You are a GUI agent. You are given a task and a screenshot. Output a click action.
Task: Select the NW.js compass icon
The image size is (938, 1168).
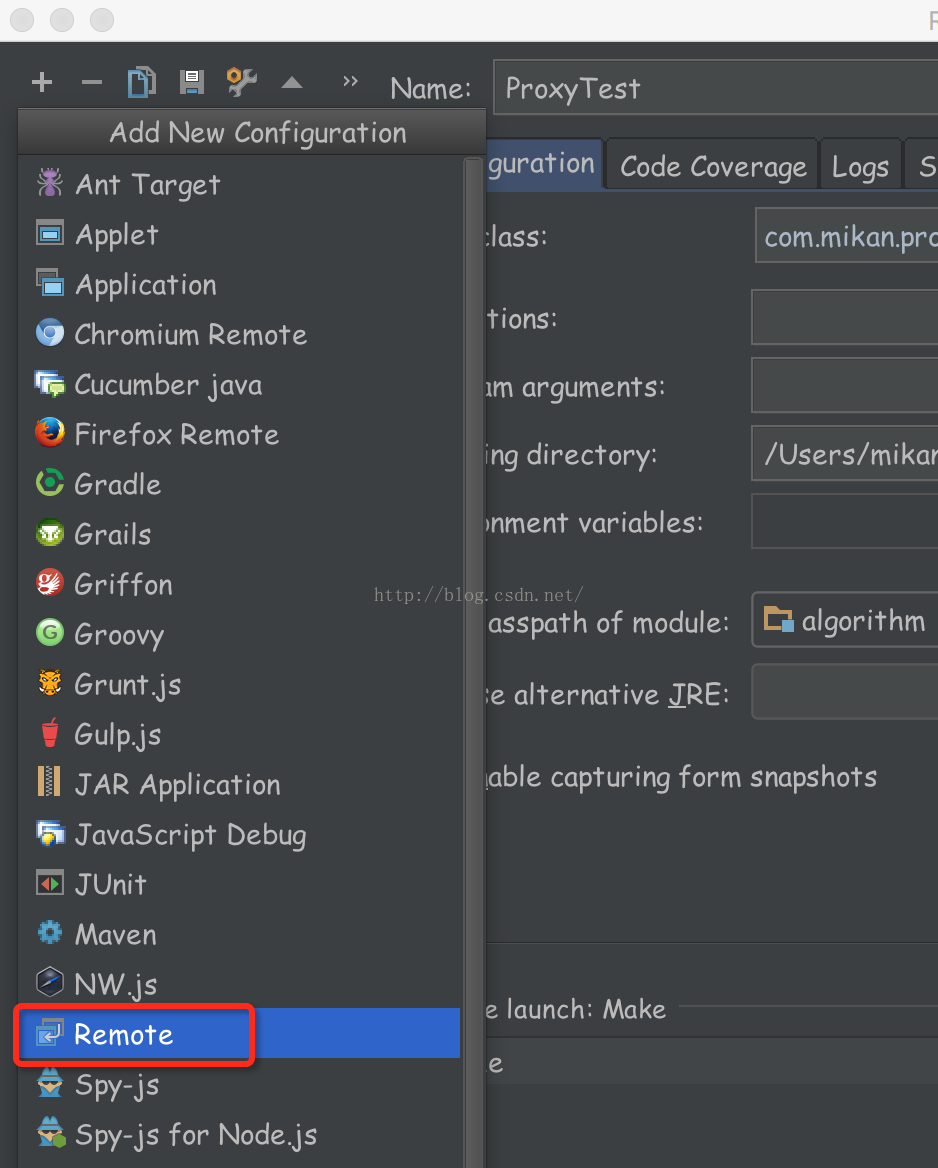coord(50,983)
